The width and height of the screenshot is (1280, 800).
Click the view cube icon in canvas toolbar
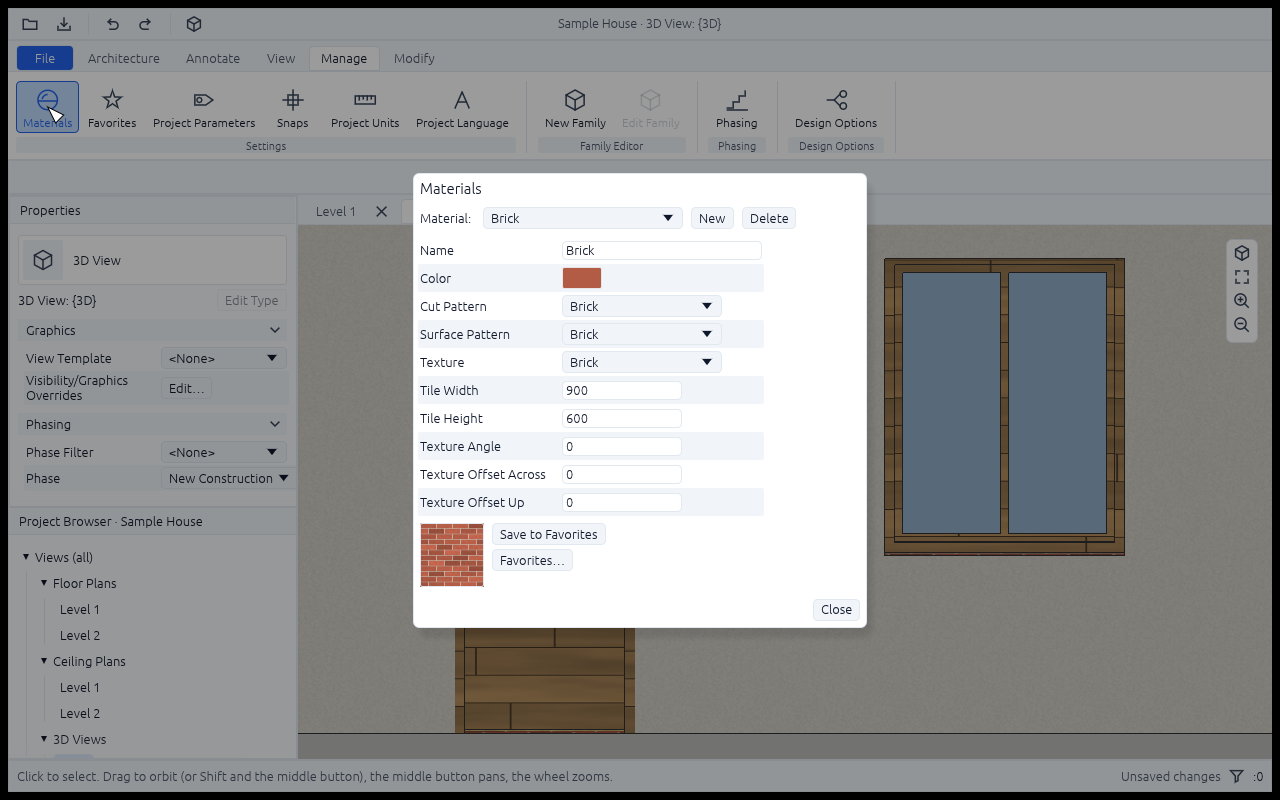point(1242,253)
